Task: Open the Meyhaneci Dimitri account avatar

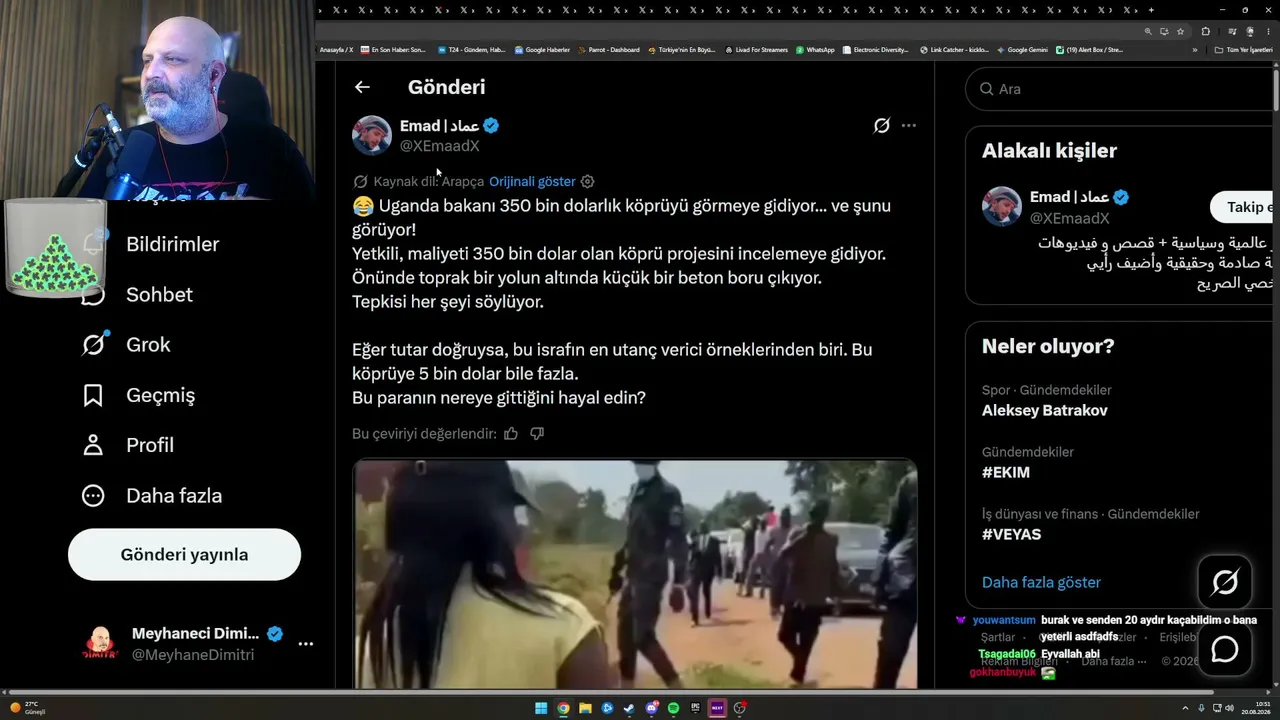Action: pos(99,644)
